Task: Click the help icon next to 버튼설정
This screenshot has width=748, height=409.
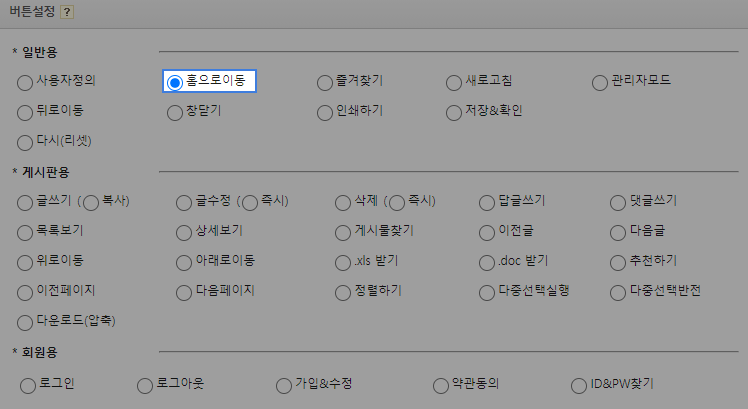Action: click(67, 13)
